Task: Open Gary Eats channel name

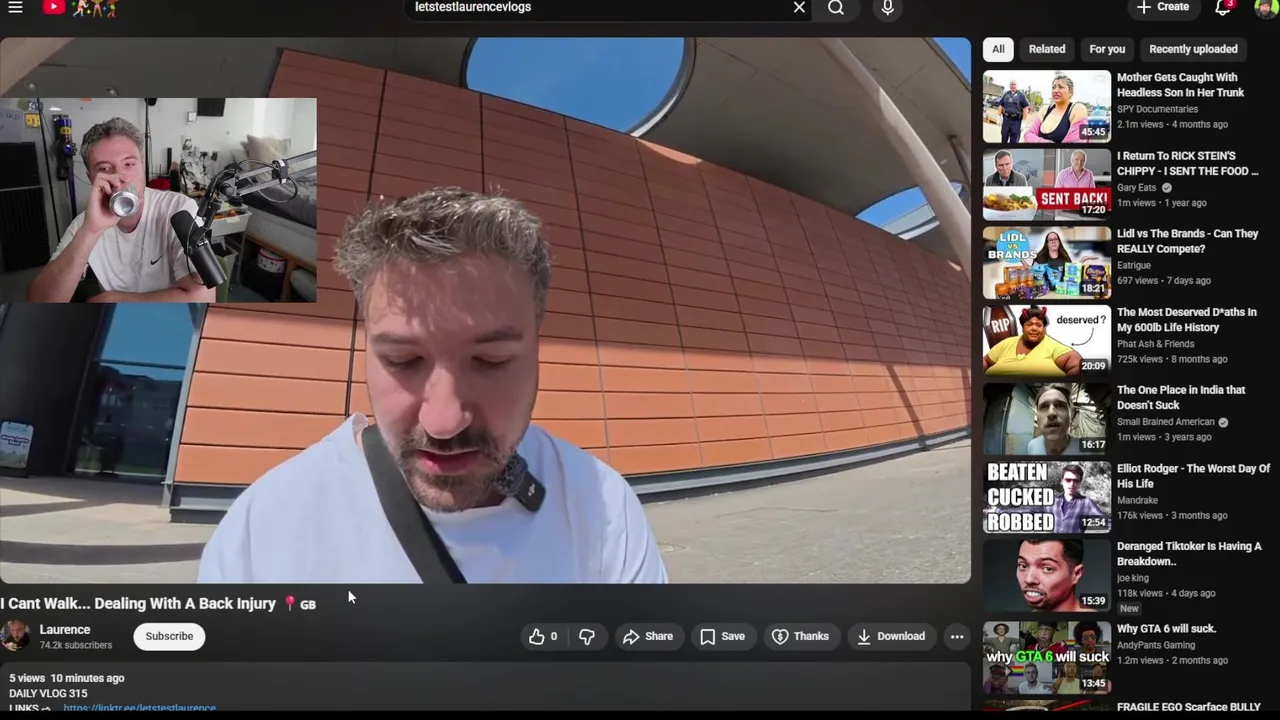Action: pos(1137,187)
